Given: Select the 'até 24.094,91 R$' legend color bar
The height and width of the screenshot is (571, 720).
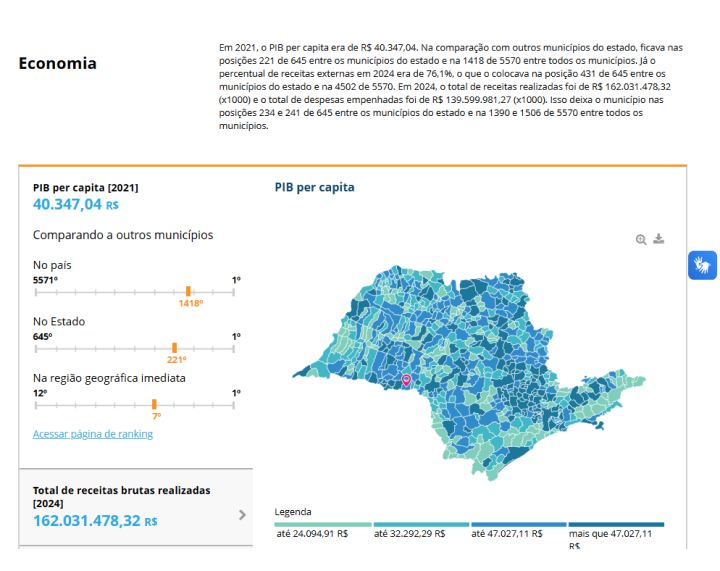Looking at the screenshot, I should pos(322,524).
